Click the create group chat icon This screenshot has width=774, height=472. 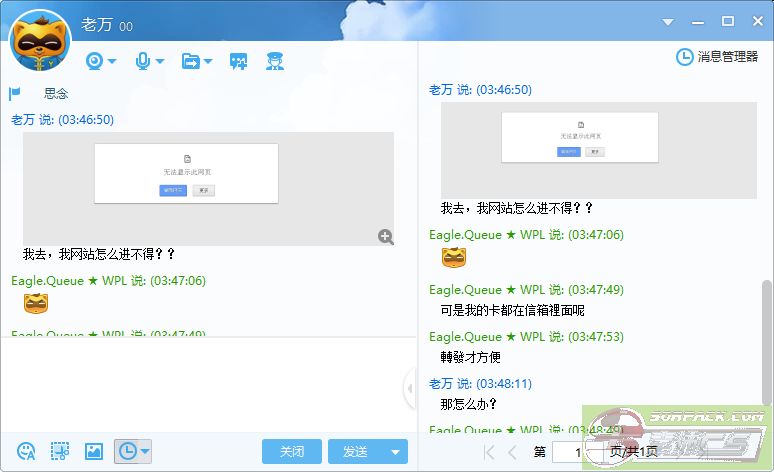(x=238, y=61)
